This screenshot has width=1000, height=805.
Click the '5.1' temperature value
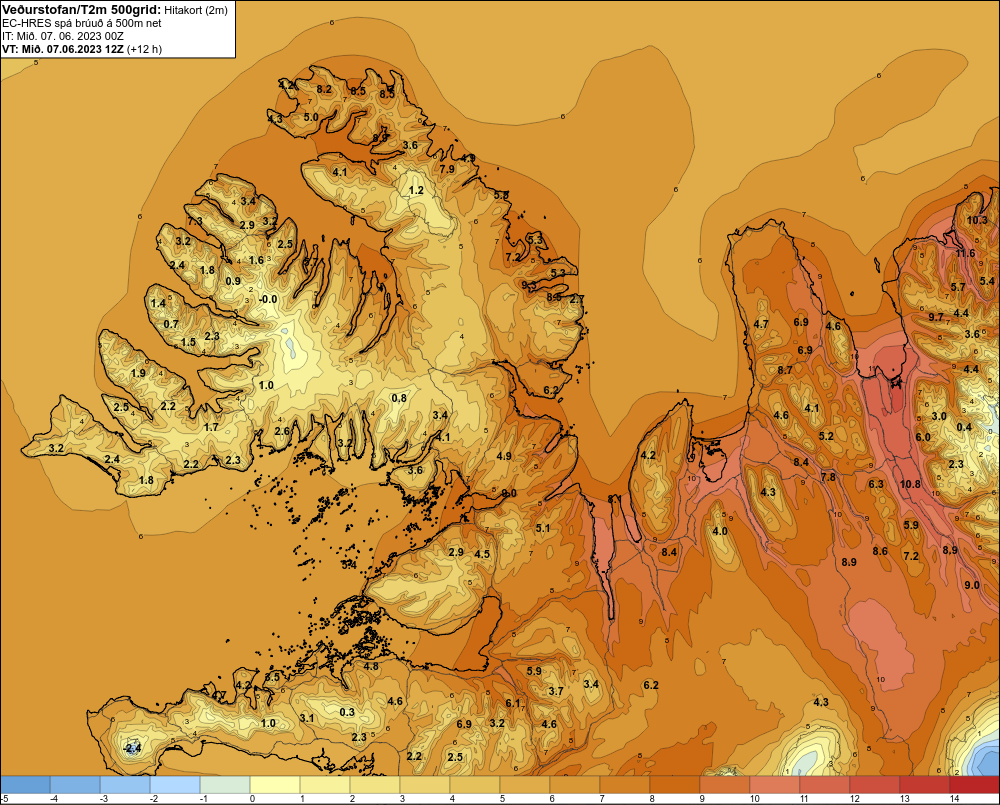click(543, 528)
